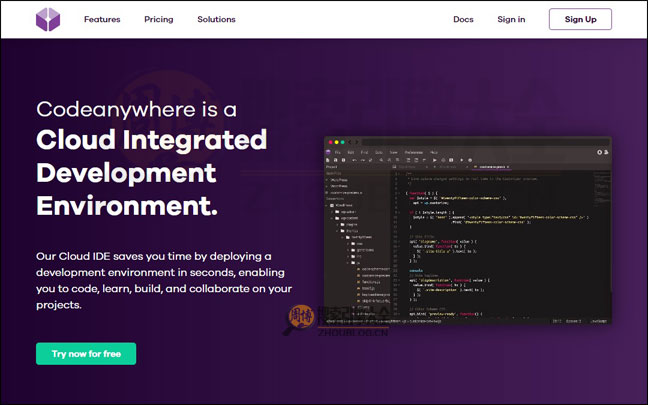Viewport: 648px width, 405px height.
Task: Click the Run play icon in IDE toolbar
Action: (434, 160)
